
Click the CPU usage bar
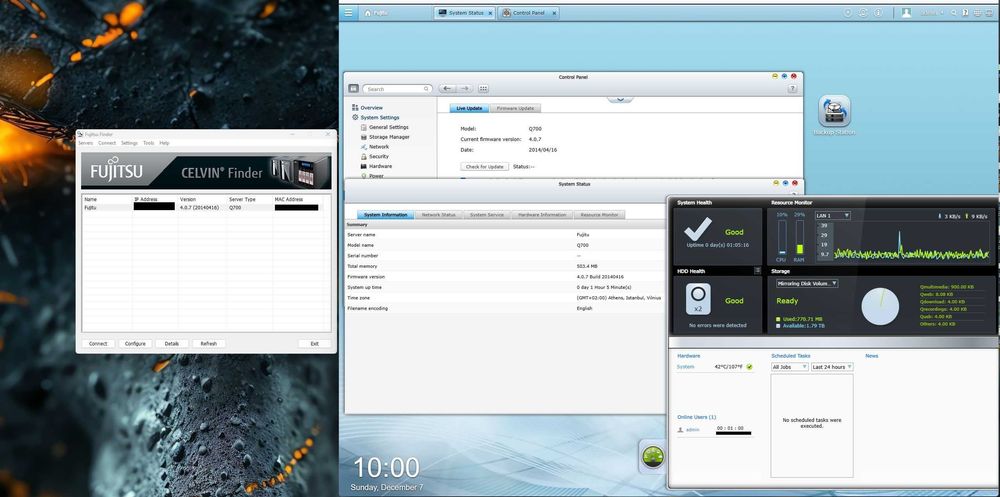(782, 237)
